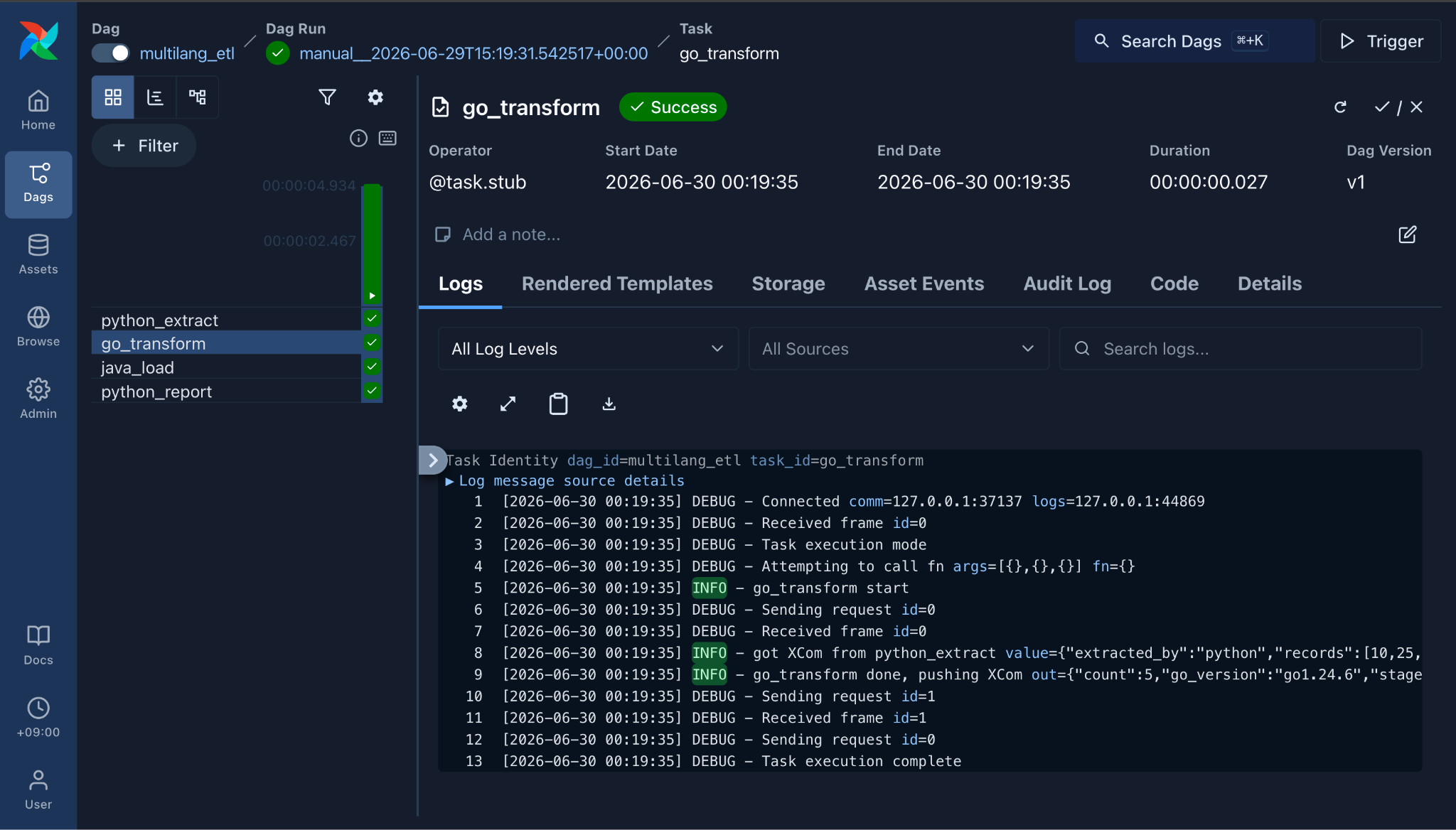Screen dimensions: 1456x830
Task: Edit the note with pencil icon
Action: (1407, 235)
